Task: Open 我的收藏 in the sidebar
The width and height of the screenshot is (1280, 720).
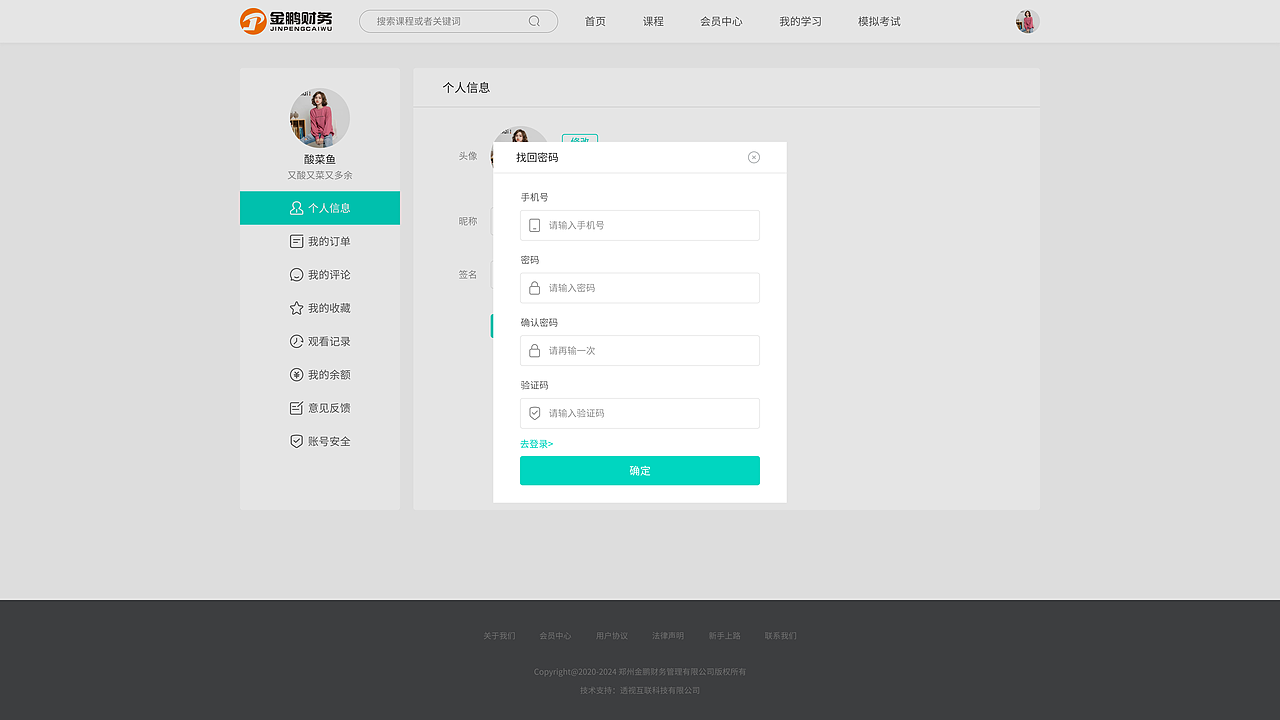Action: [x=320, y=308]
